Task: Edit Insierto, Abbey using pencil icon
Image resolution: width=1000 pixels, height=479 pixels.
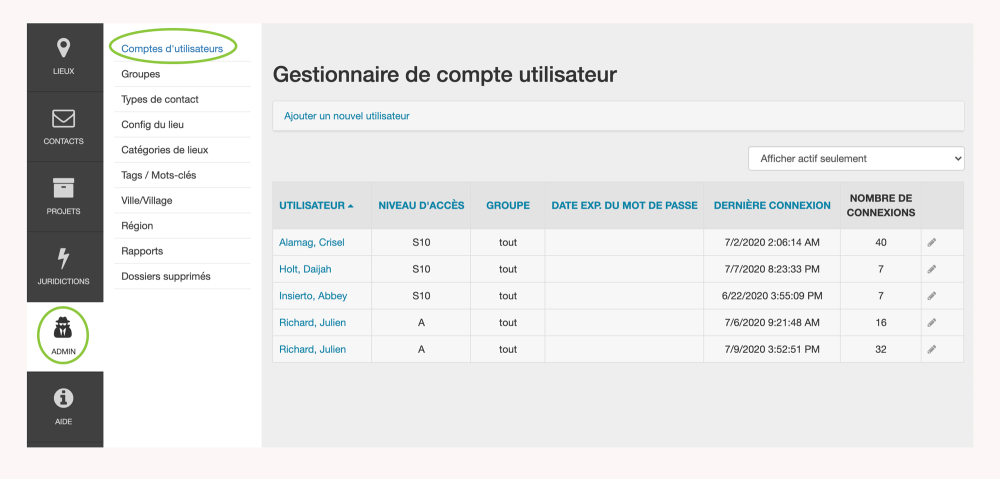Action: 932,296
